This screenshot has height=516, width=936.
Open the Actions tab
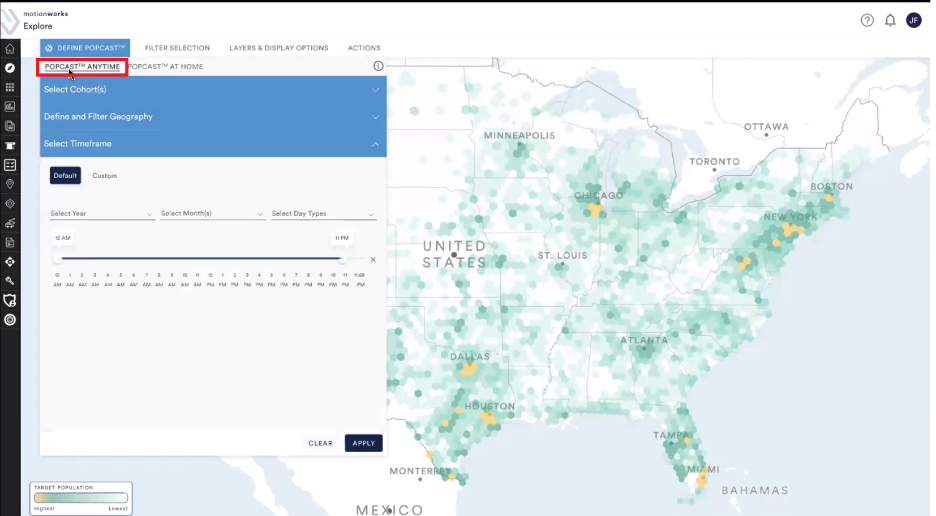364,48
